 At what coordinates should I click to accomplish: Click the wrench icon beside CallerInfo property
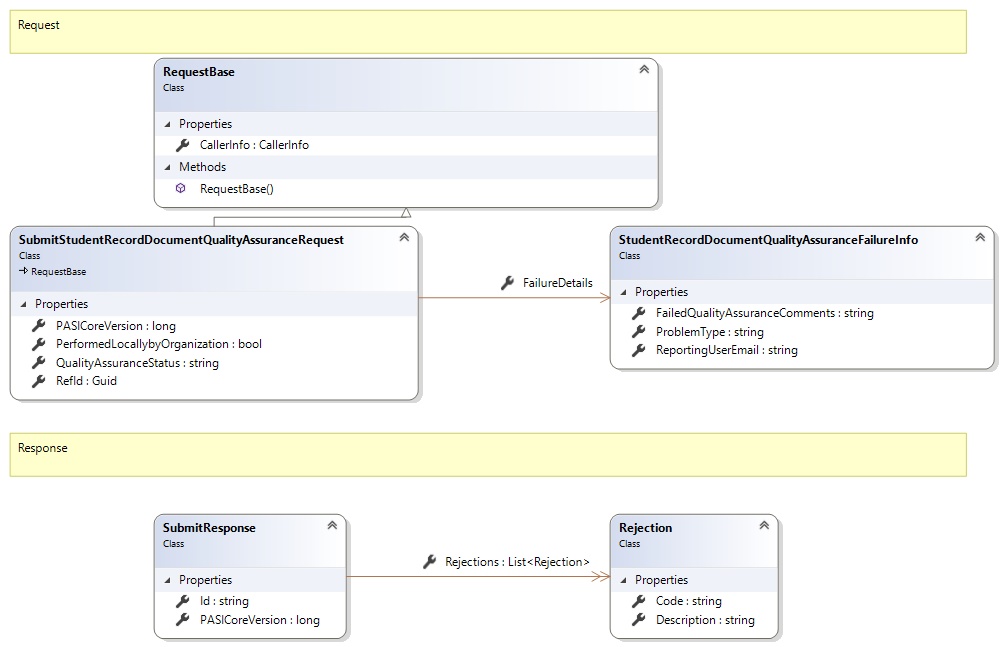[182, 145]
